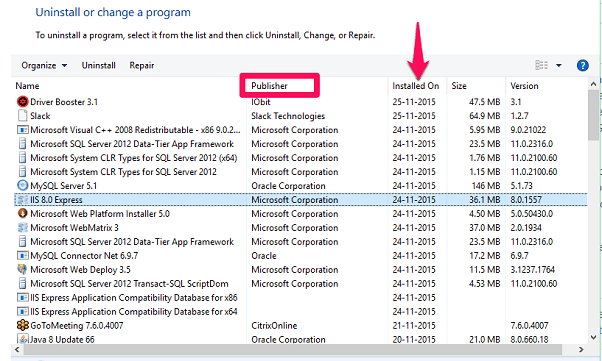Click the 20-11-2015 install date
This screenshot has width=602, height=361.
(414, 339)
